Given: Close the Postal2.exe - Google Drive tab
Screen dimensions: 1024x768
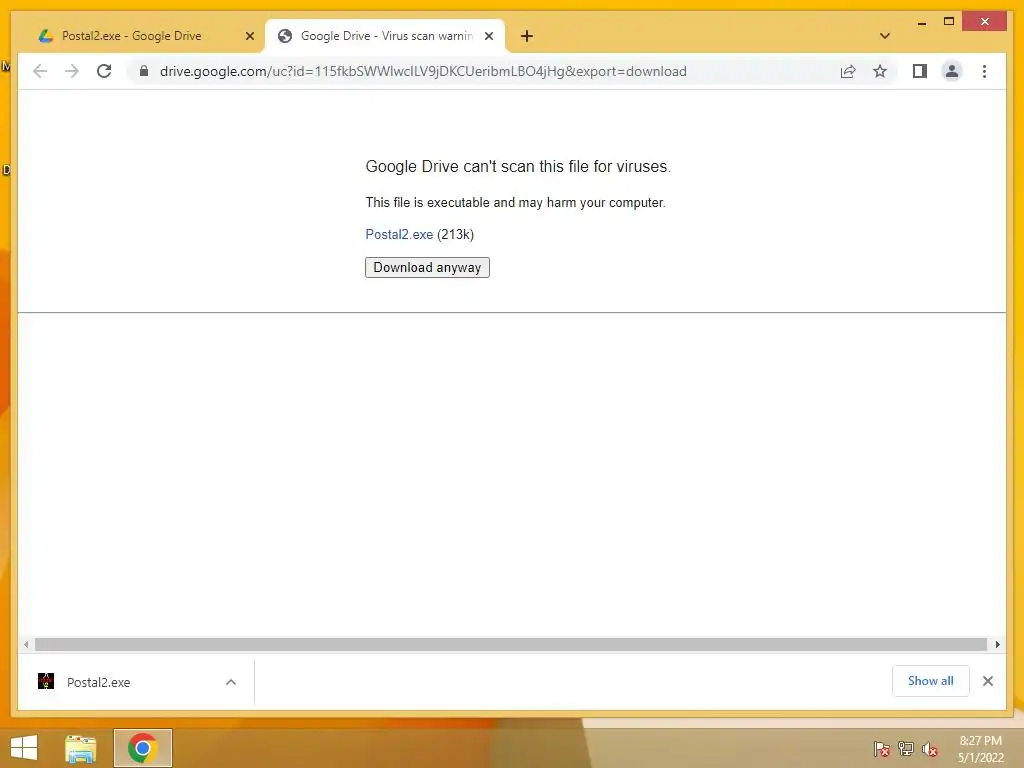Looking at the screenshot, I should pos(249,36).
